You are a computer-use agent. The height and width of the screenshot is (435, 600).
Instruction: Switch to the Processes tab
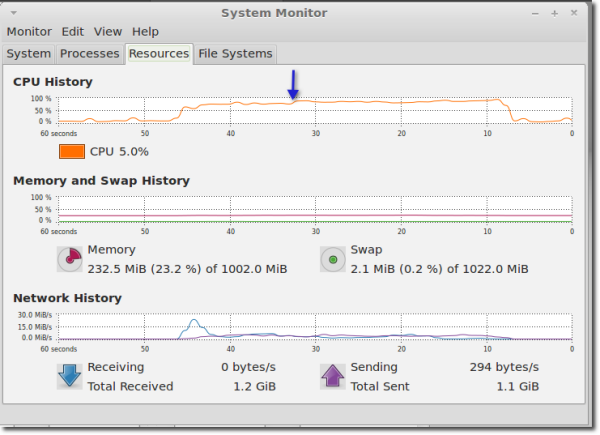coord(90,54)
